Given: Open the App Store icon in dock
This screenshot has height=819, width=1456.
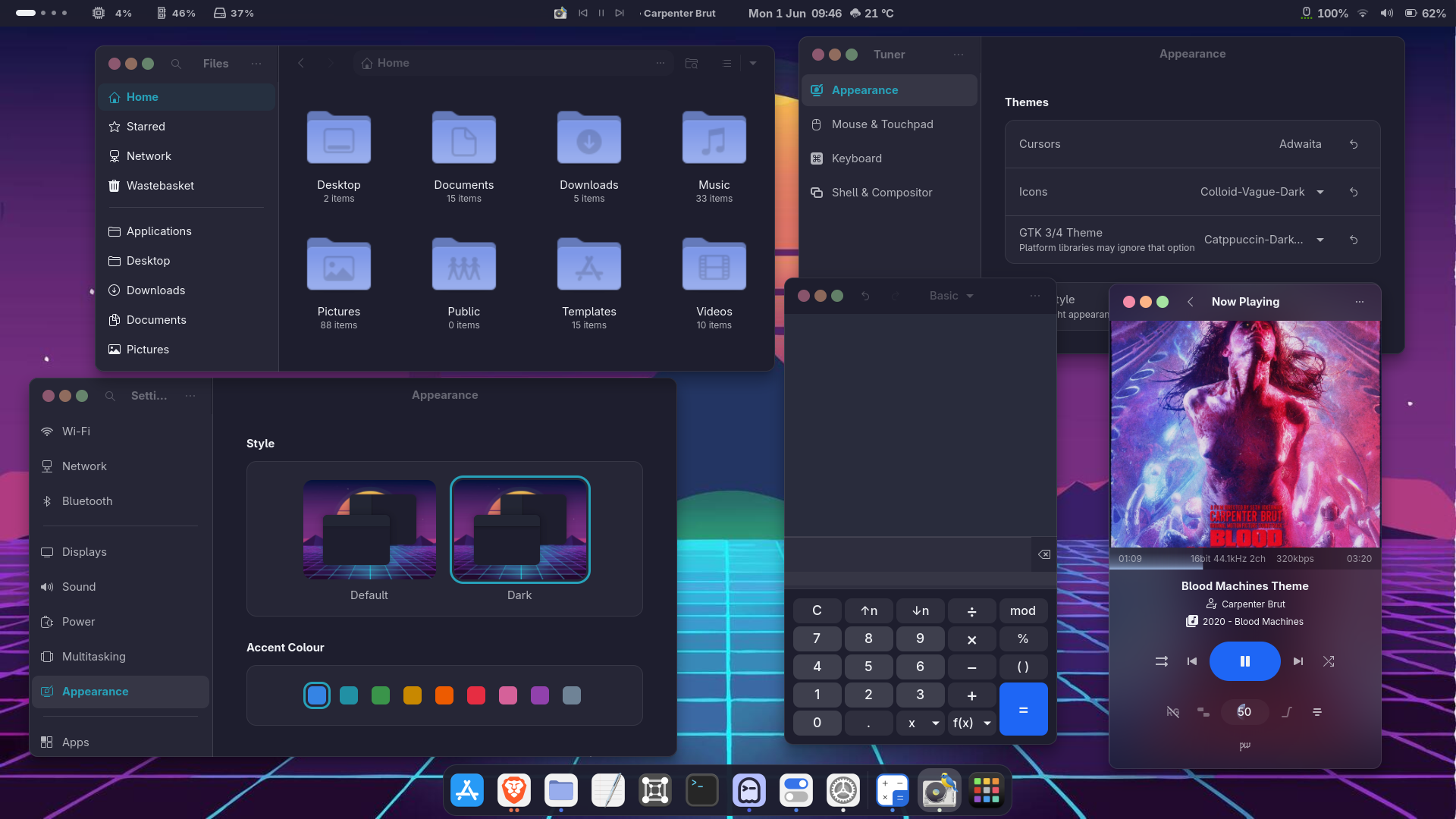Looking at the screenshot, I should (467, 791).
